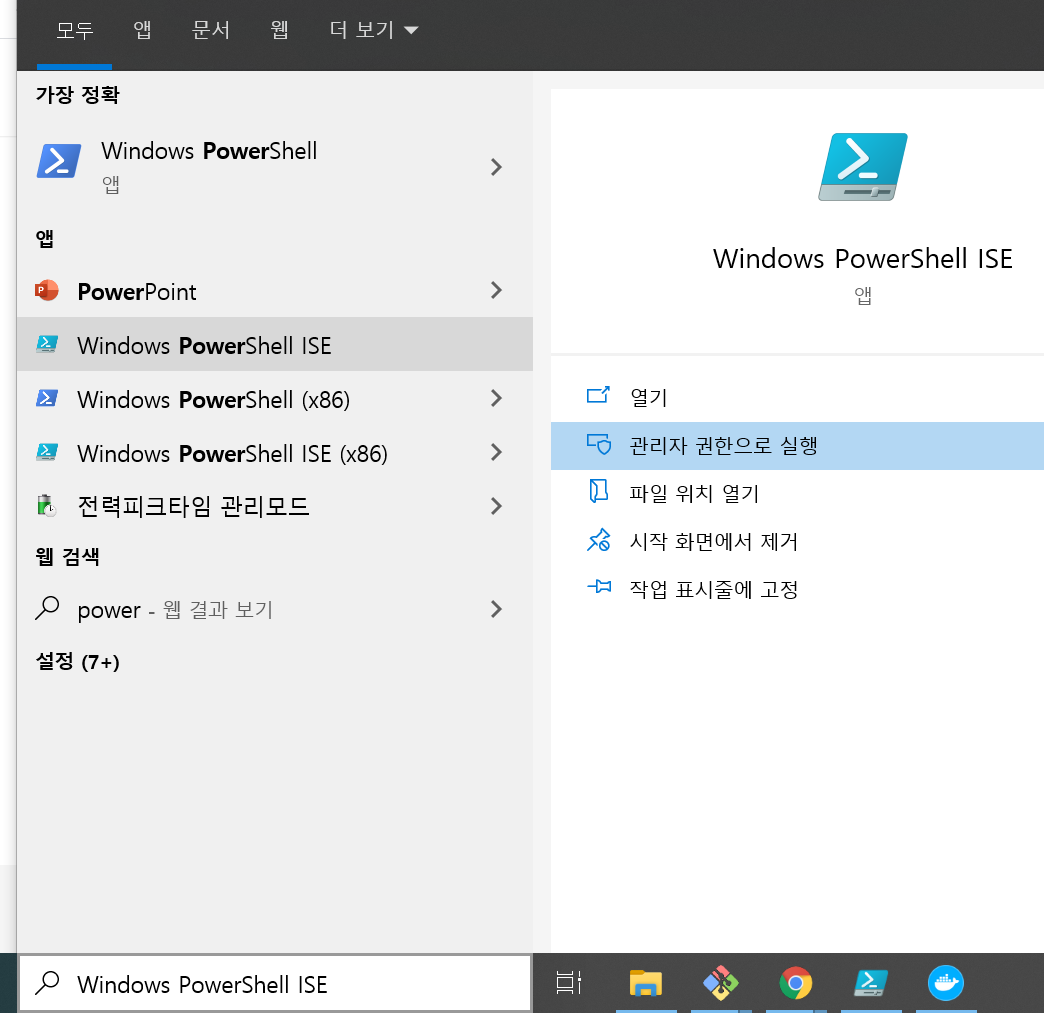Click the pin icon for 작업 표시줄에 고정
This screenshot has width=1044, height=1013.
pyautogui.click(x=599, y=587)
